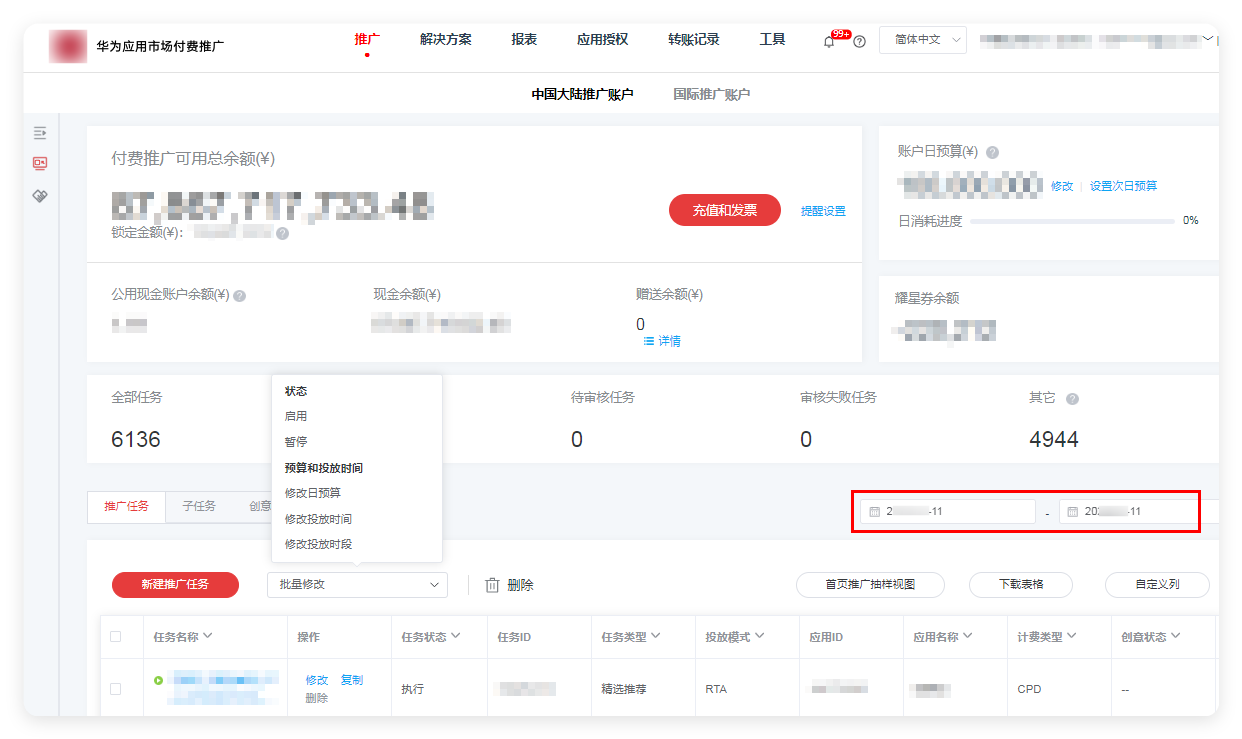The height and width of the screenshot is (739, 1242).
Task: Open the 报表 top menu
Action: pos(524,40)
